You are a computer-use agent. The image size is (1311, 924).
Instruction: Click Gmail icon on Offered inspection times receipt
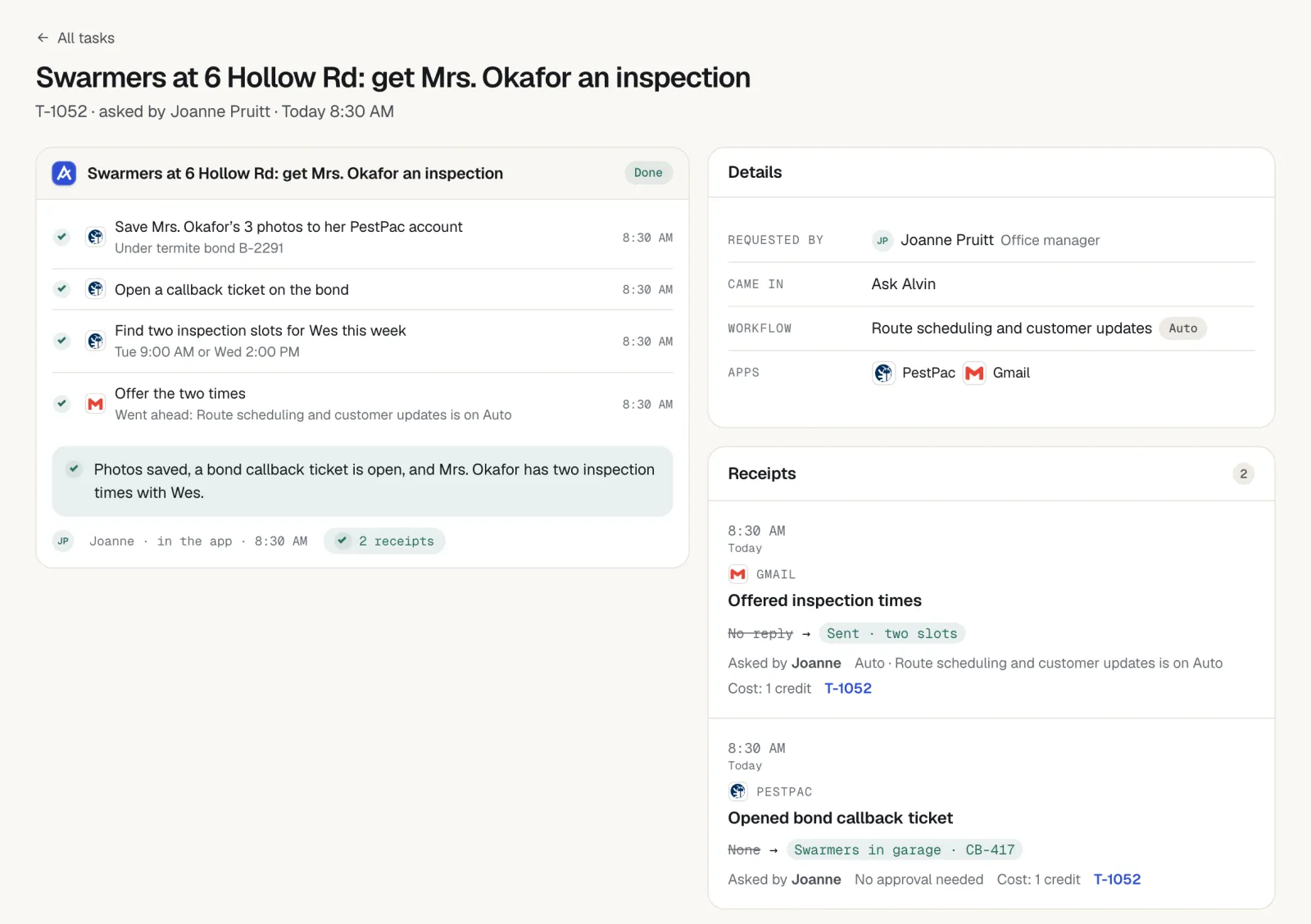click(737, 574)
